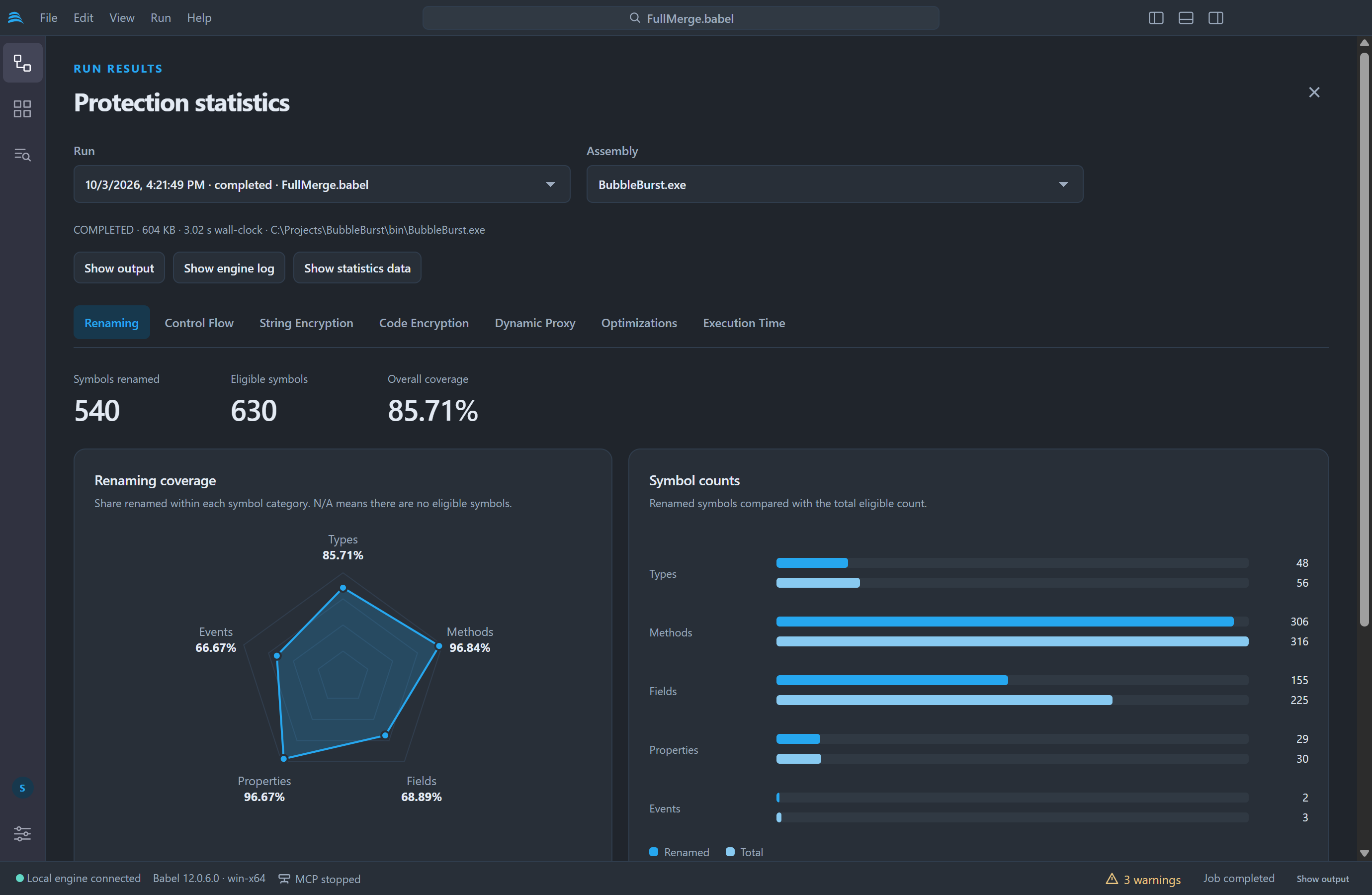Toggle the Renamed legend swatch
1372x895 pixels.
pos(654,852)
